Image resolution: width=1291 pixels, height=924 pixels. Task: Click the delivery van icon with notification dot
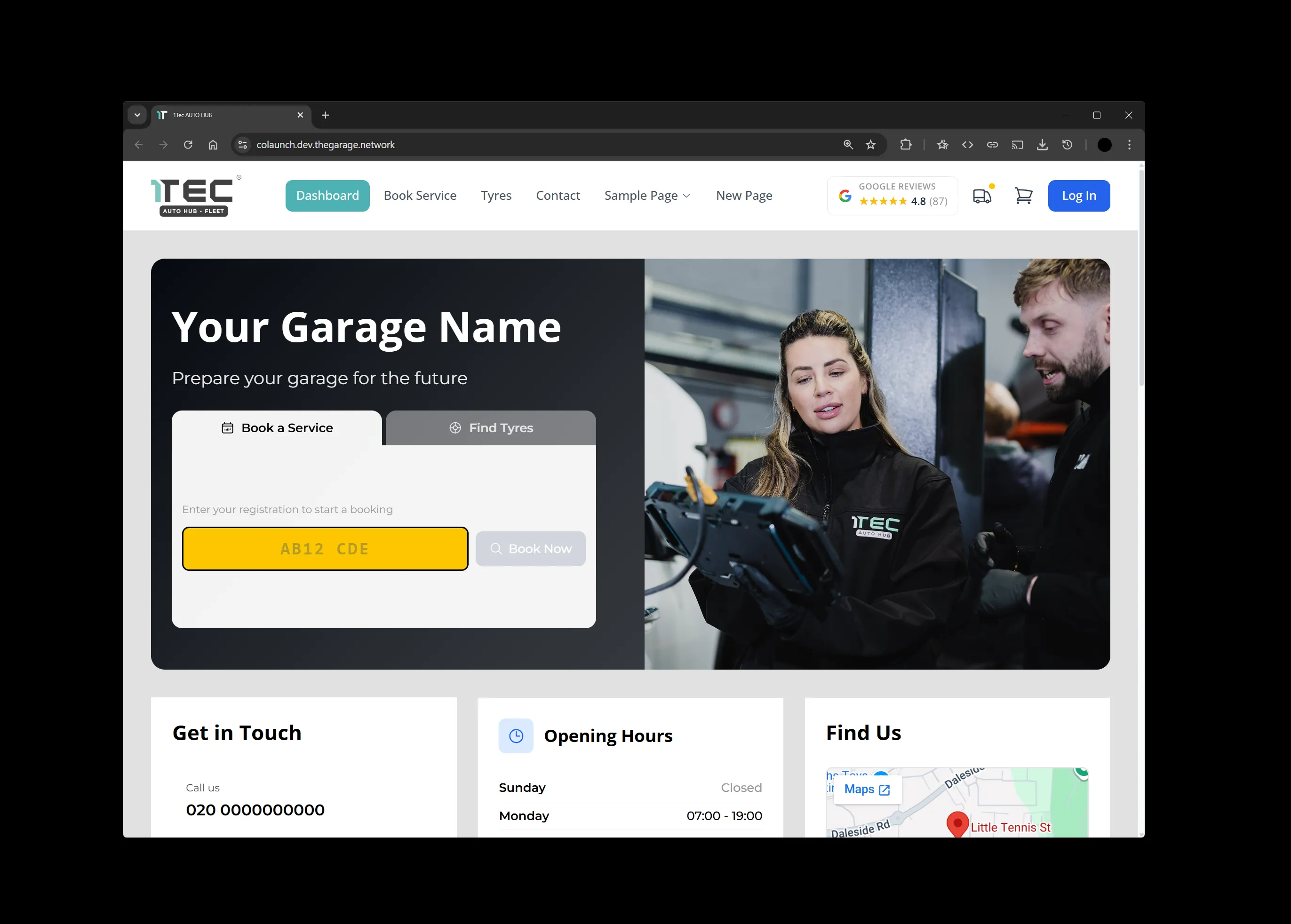pos(983,196)
